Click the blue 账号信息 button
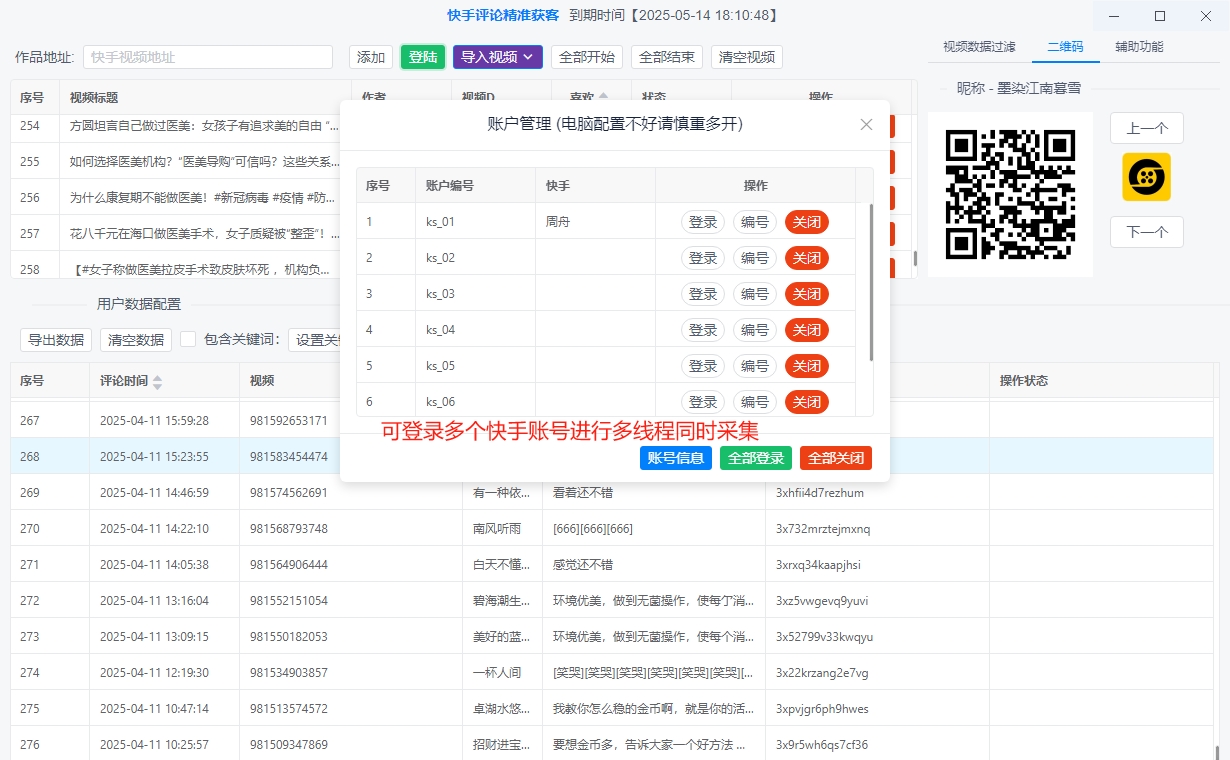This screenshot has width=1230, height=760. 676,457
